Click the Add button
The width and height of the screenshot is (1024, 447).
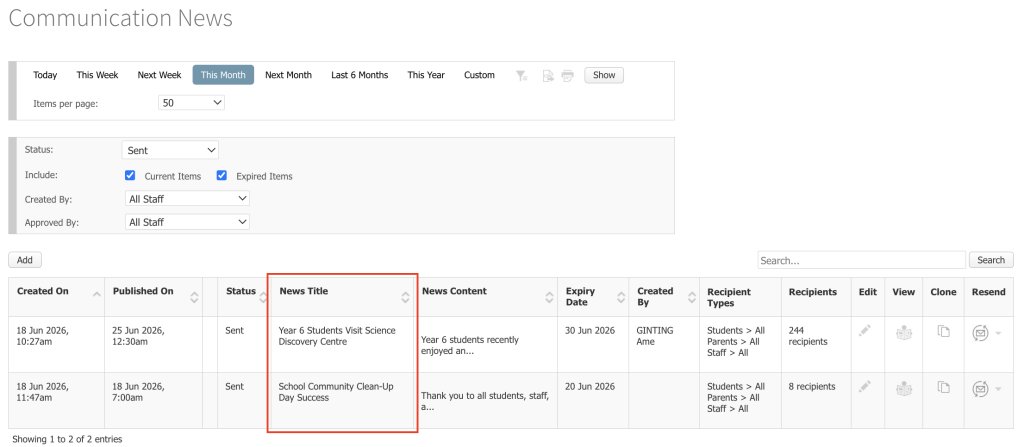tap(25, 260)
